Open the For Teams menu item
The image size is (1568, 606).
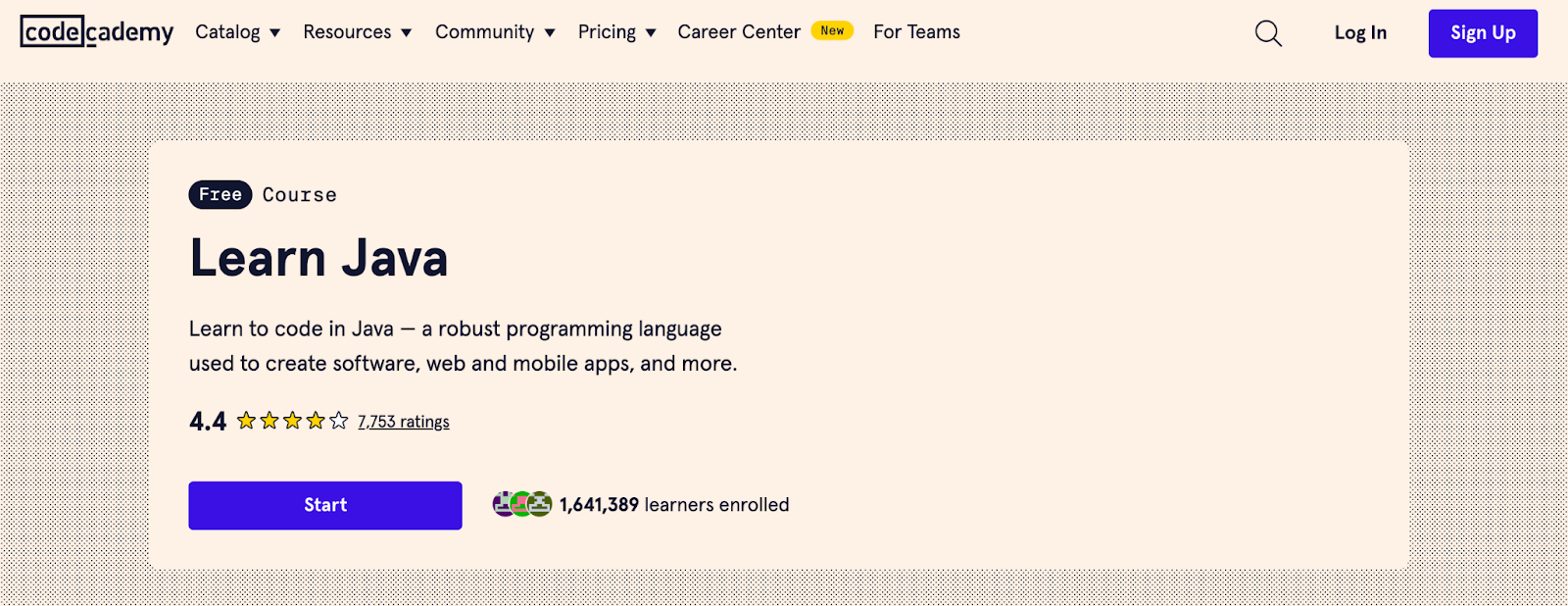[x=916, y=32]
